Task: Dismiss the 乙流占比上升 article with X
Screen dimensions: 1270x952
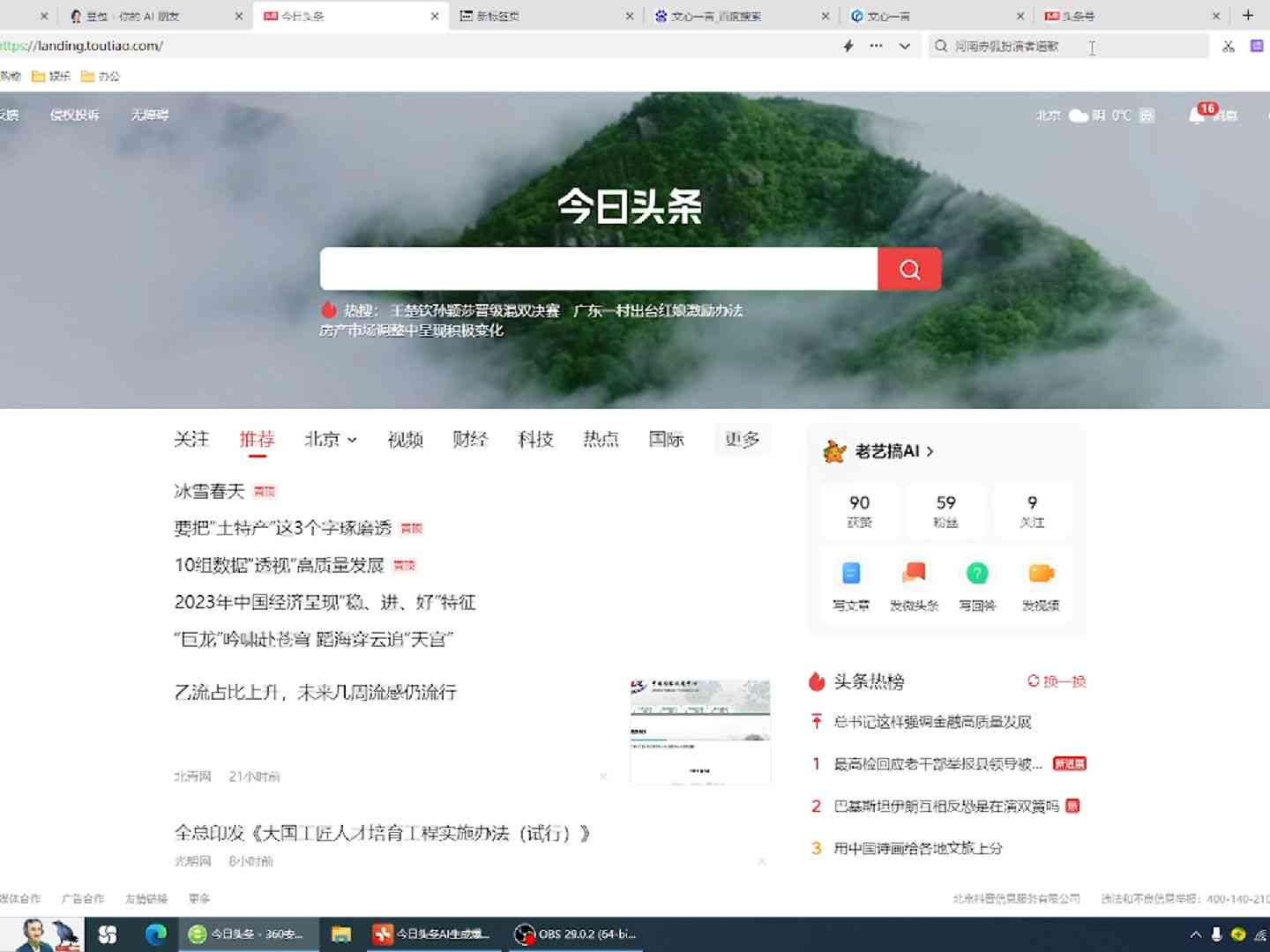Action: click(603, 777)
